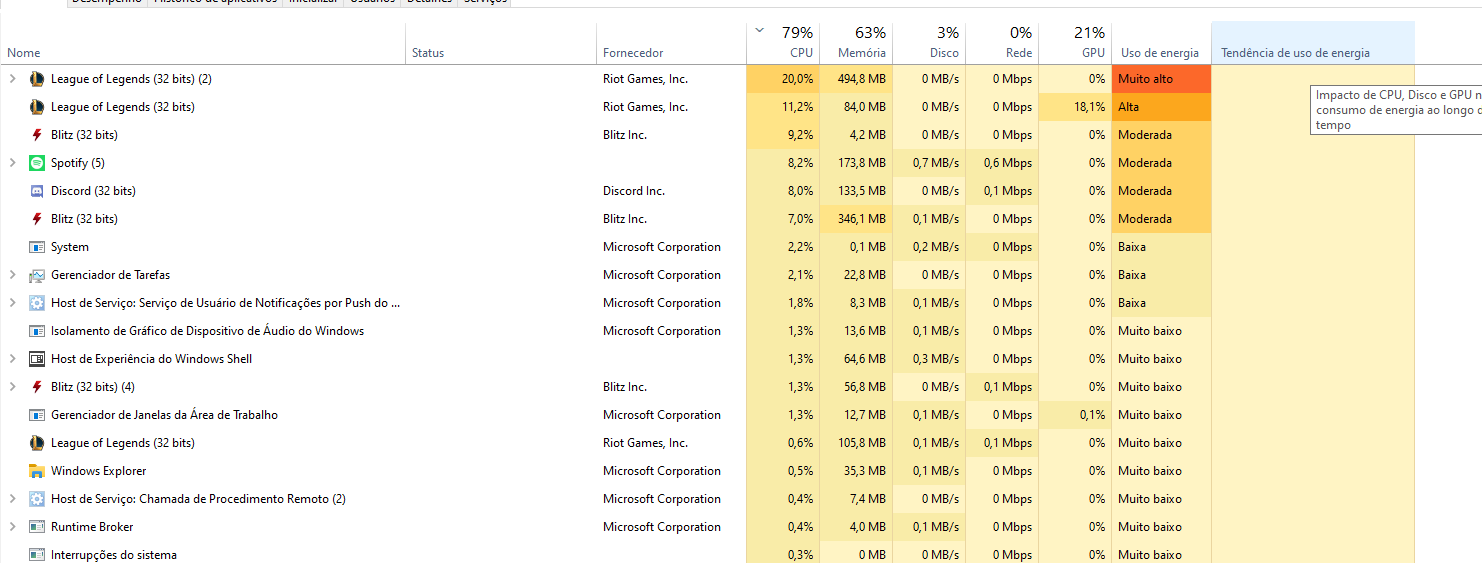Click the 0,6 Mbps network value for Spotify
Image resolution: width=1482 pixels, height=563 pixels.
1008,163
